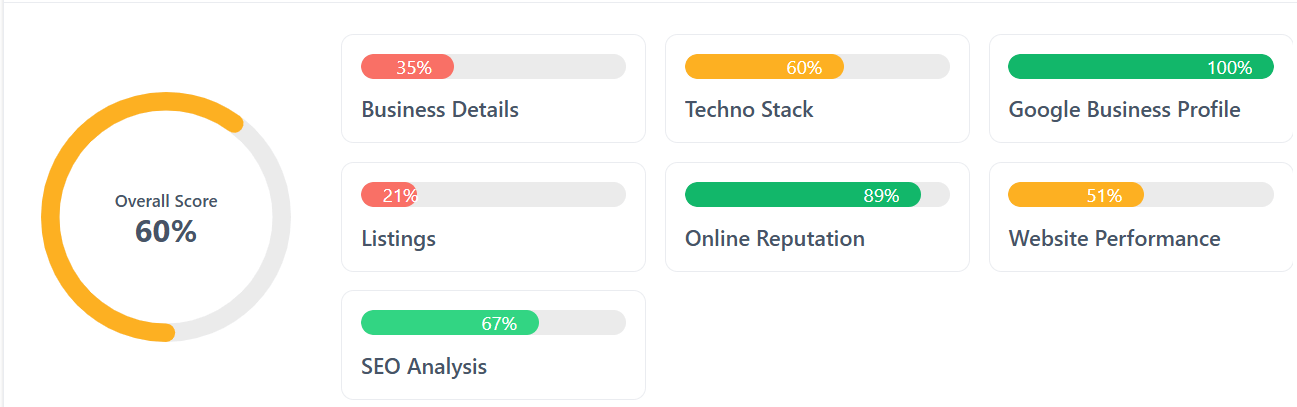
Task: Open the Techno Stack card title
Action: click(x=749, y=110)
